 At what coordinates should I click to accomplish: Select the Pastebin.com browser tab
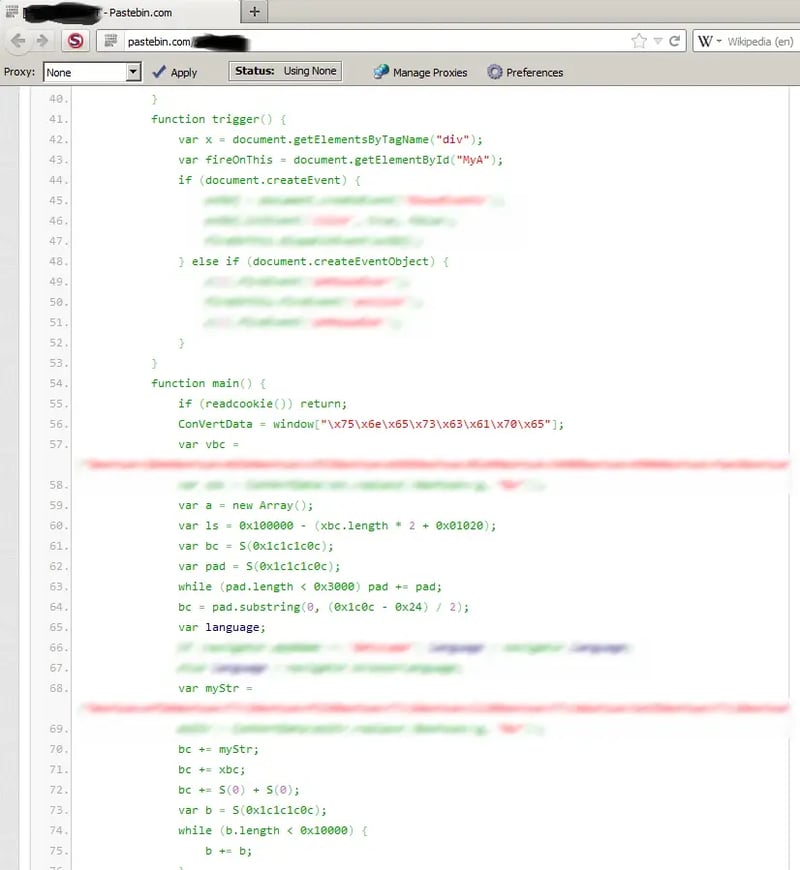[x=120, y=12]
